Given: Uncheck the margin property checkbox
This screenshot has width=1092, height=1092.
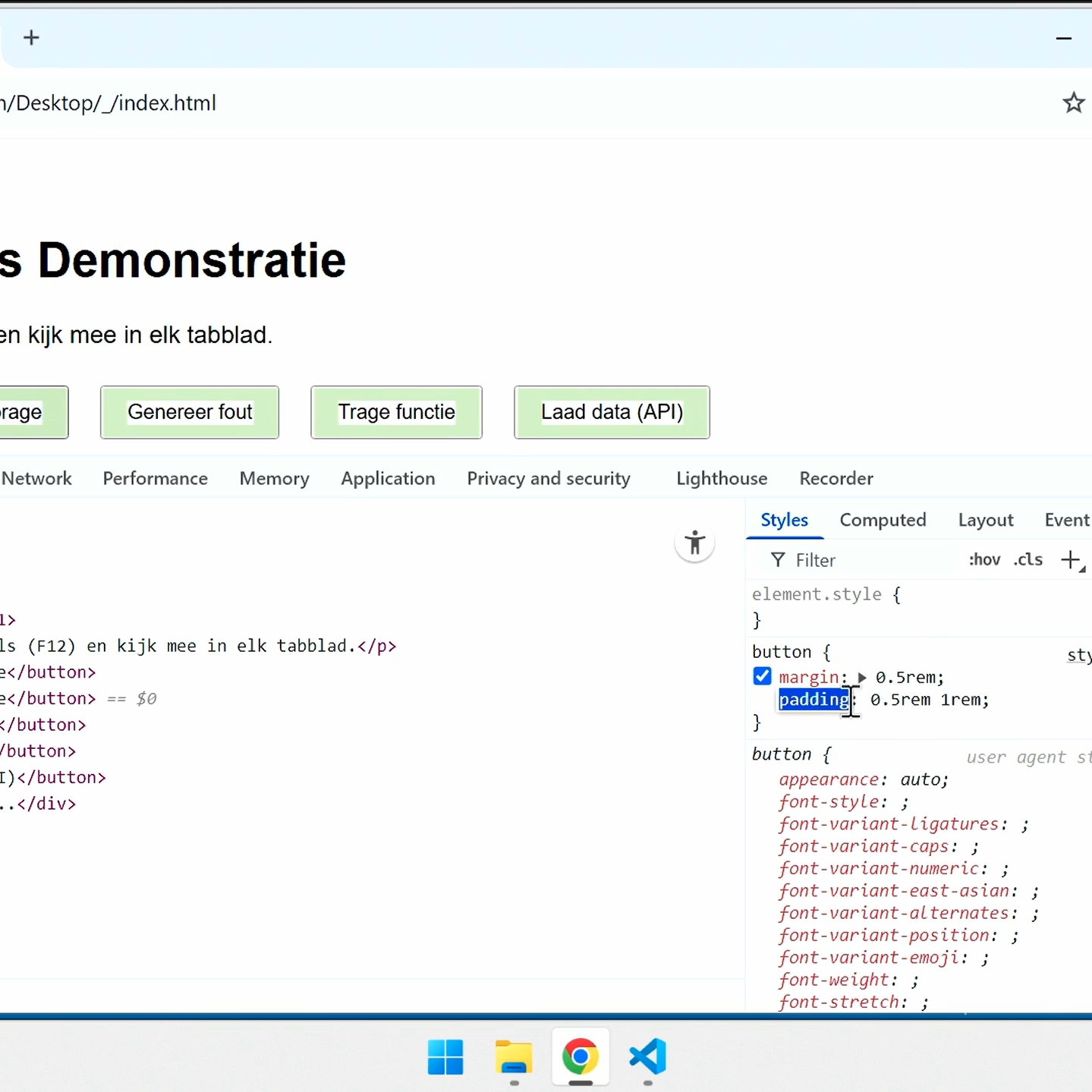Looking at the screenshot, I should click(762, 676).
